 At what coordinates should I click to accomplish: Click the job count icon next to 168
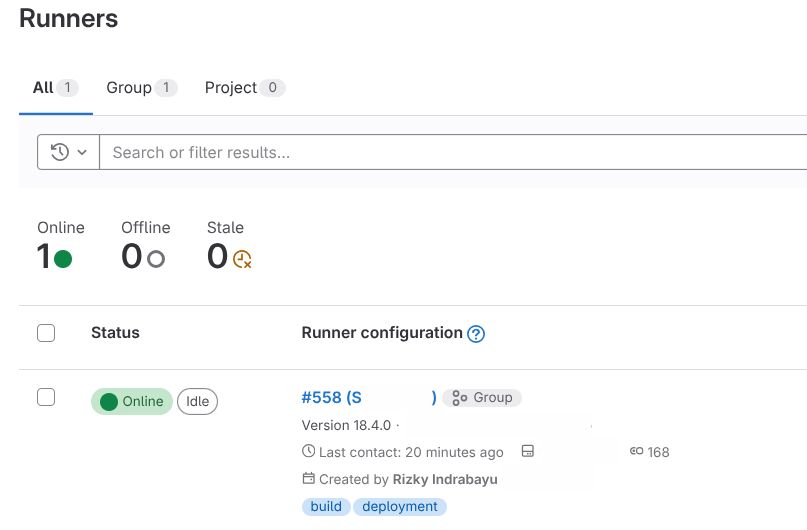pyautogui.click(x=636, y=452)
